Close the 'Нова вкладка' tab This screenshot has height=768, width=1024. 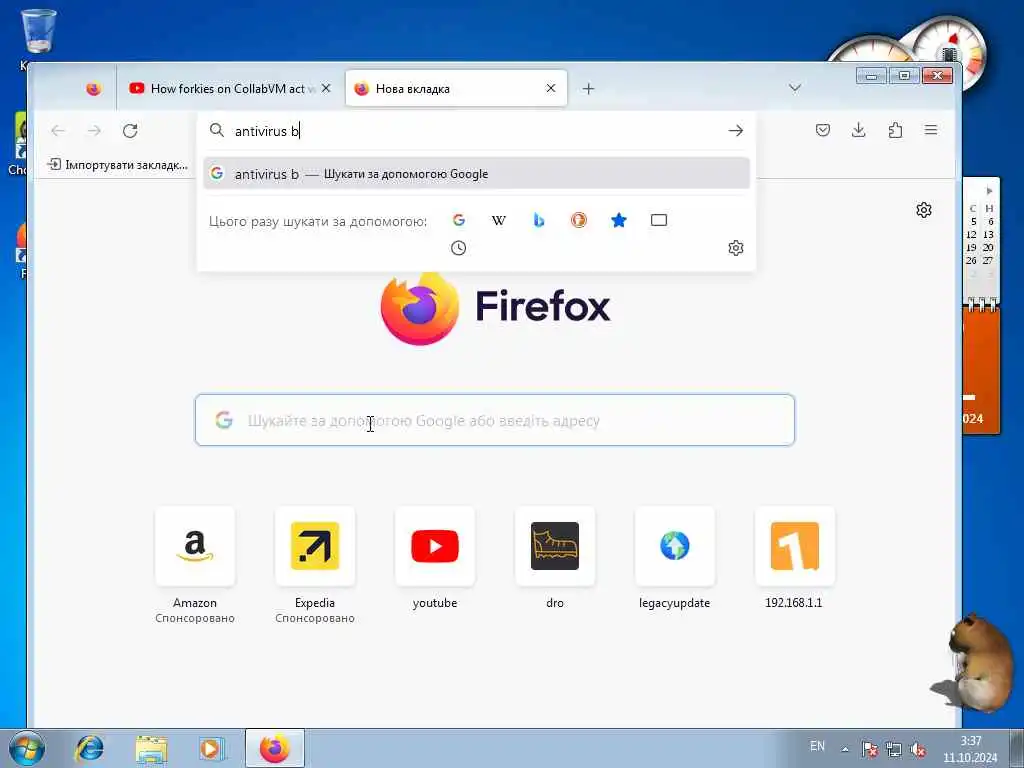[x=551, y=88]
